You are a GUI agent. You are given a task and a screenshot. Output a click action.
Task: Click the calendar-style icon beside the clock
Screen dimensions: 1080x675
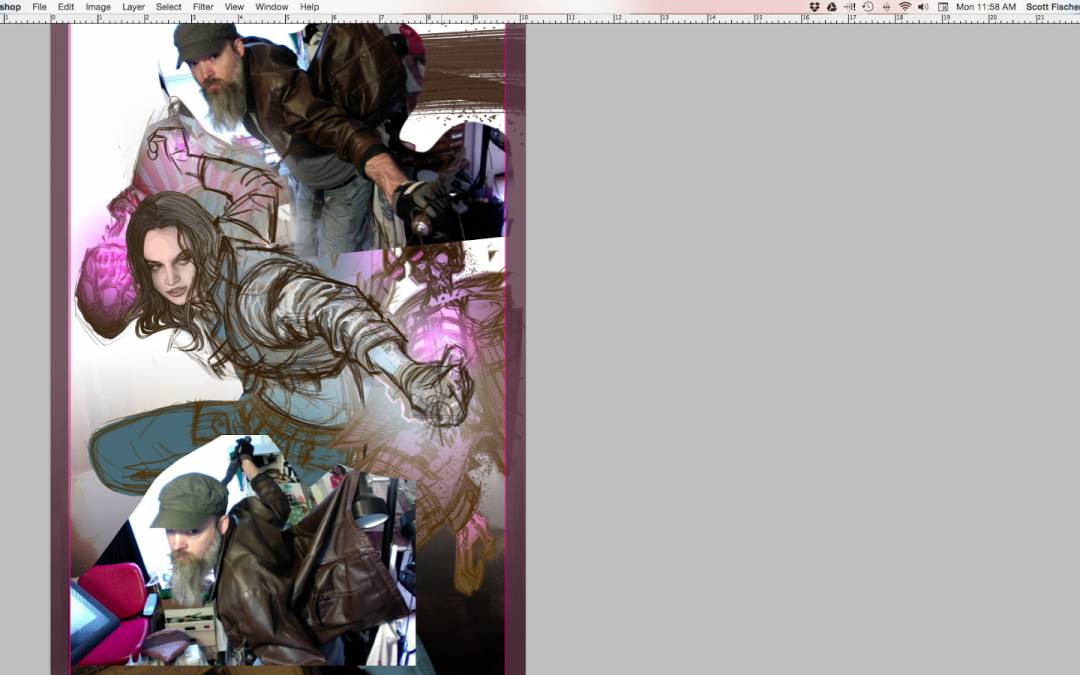click(x=943, y=7)
